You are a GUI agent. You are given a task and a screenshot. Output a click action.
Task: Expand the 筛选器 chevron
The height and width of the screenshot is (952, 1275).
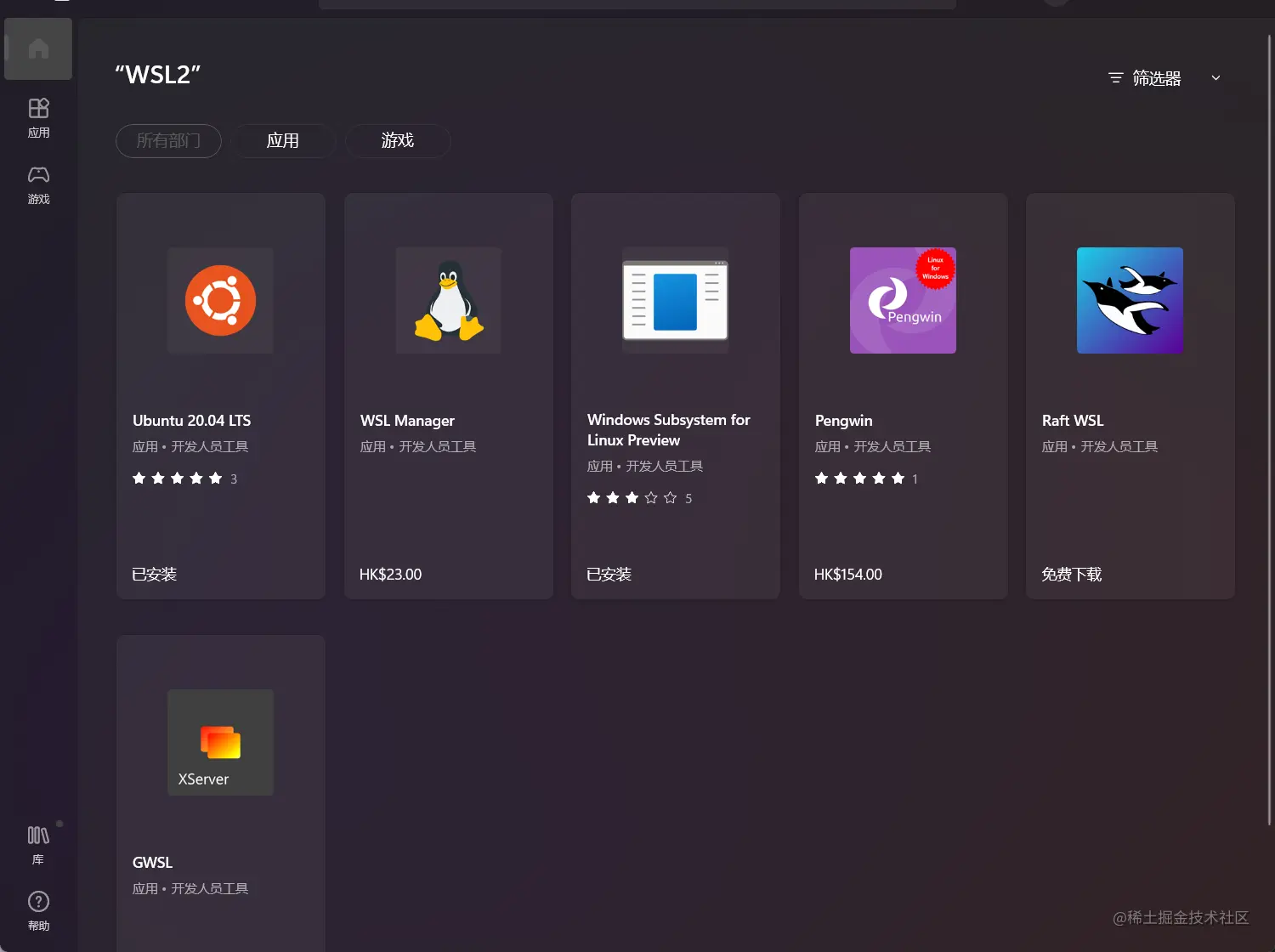click(1215, 78)
